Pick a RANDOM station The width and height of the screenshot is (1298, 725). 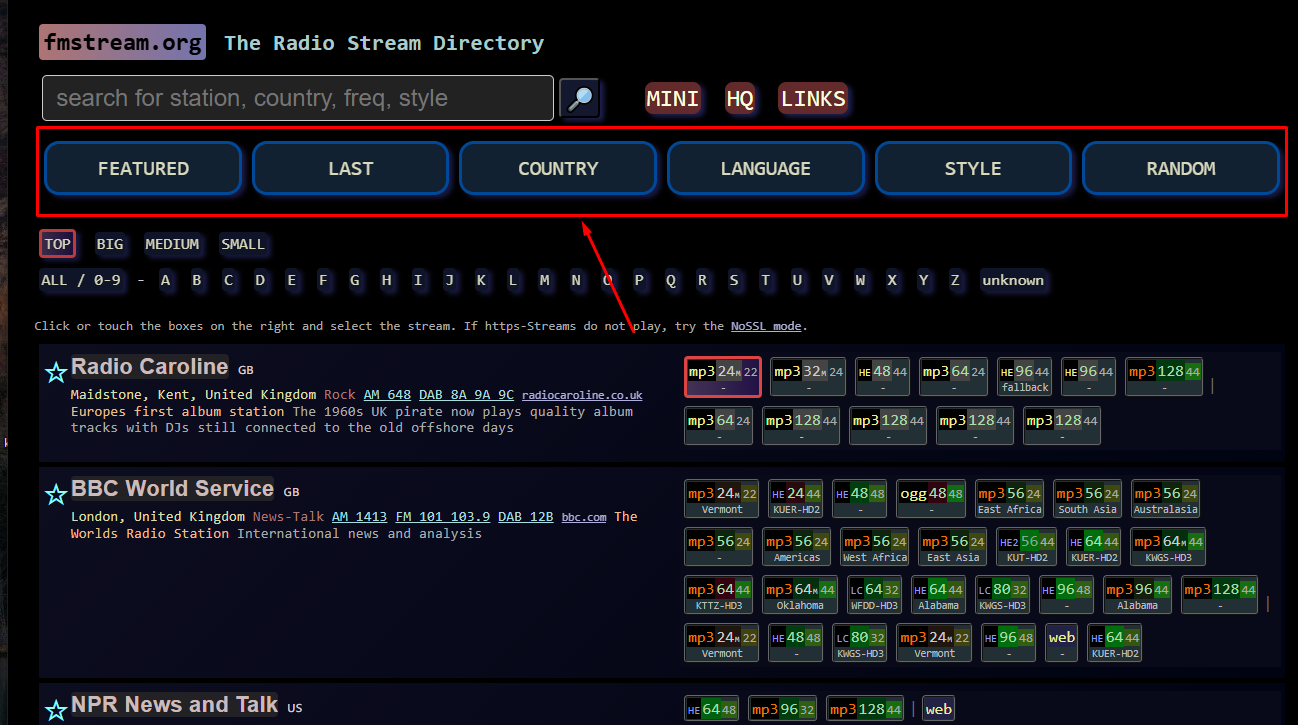(1181, 168)
